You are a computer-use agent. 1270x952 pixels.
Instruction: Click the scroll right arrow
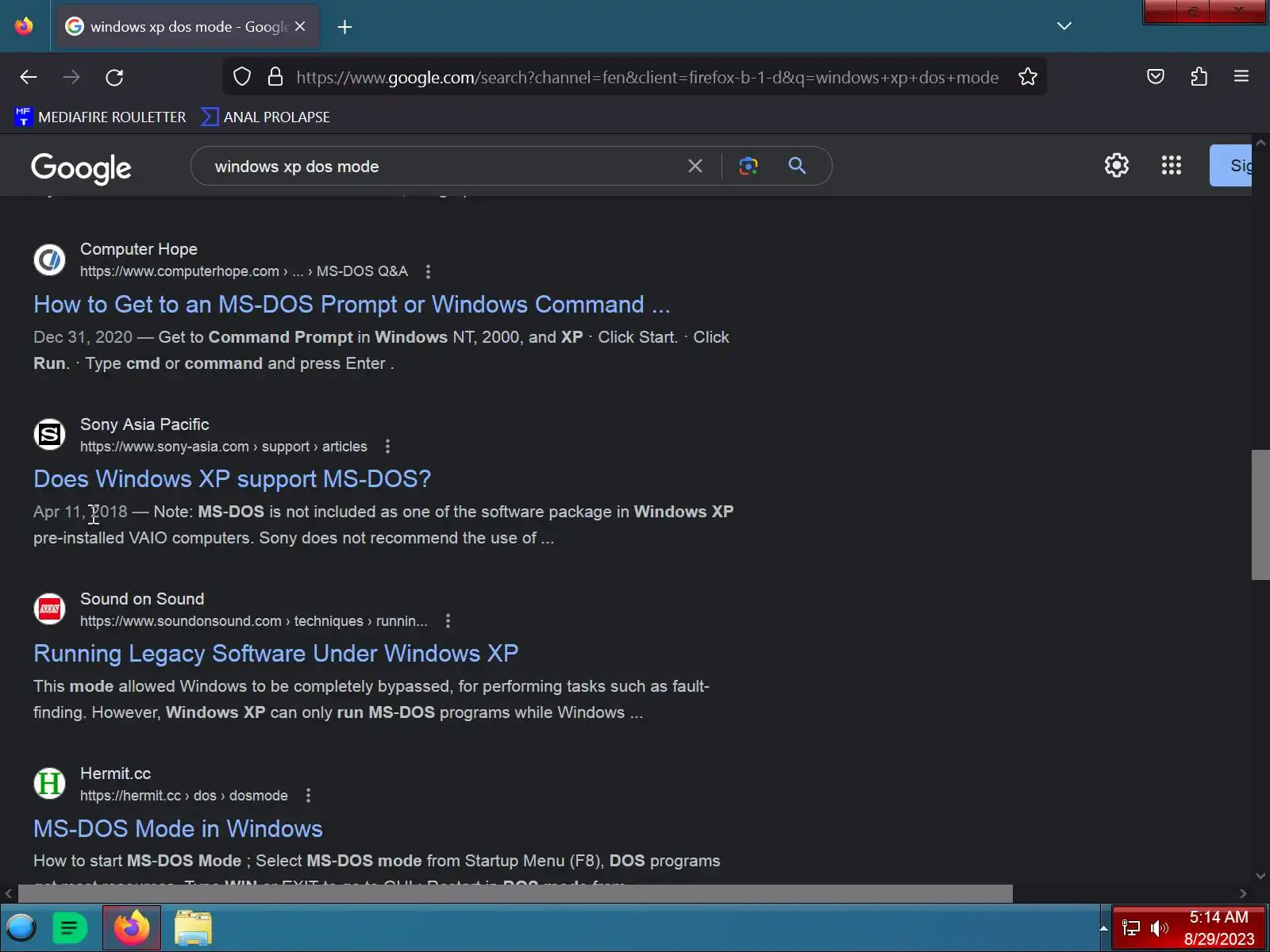click(x=1243, y=894)
